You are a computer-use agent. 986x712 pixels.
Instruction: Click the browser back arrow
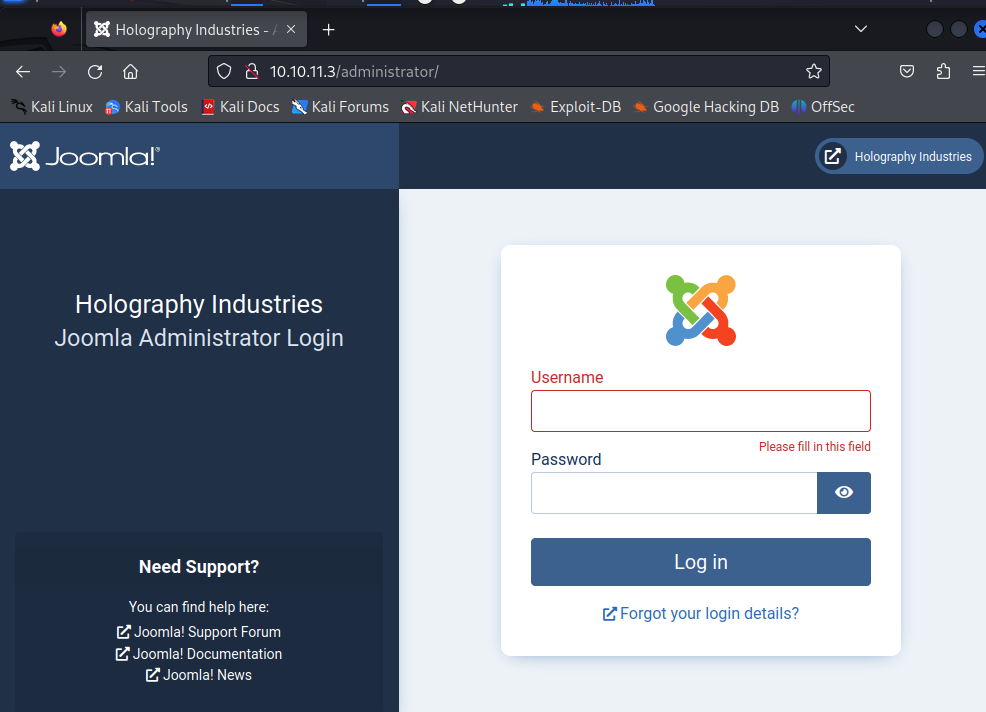coord(23,72)
